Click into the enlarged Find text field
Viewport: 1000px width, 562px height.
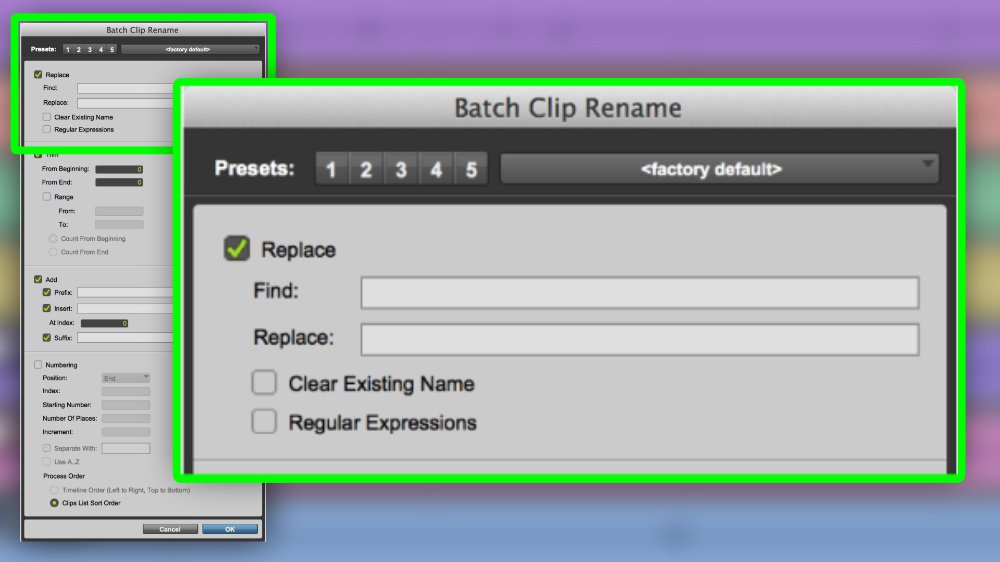640,293
